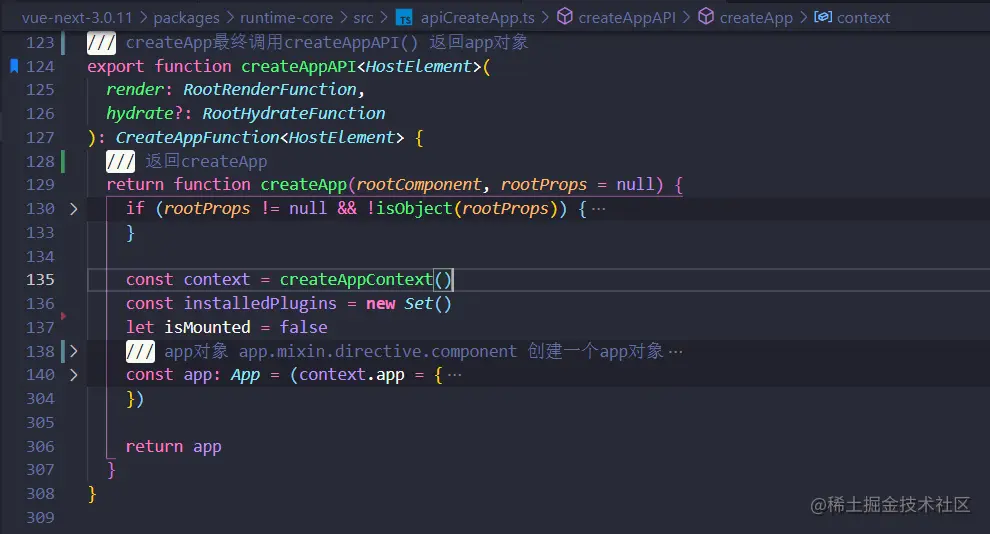This screenshot has height=534, width=990.
Task: Unfold ellipsis after isObject(rootProps) condition
Action: 599,209
